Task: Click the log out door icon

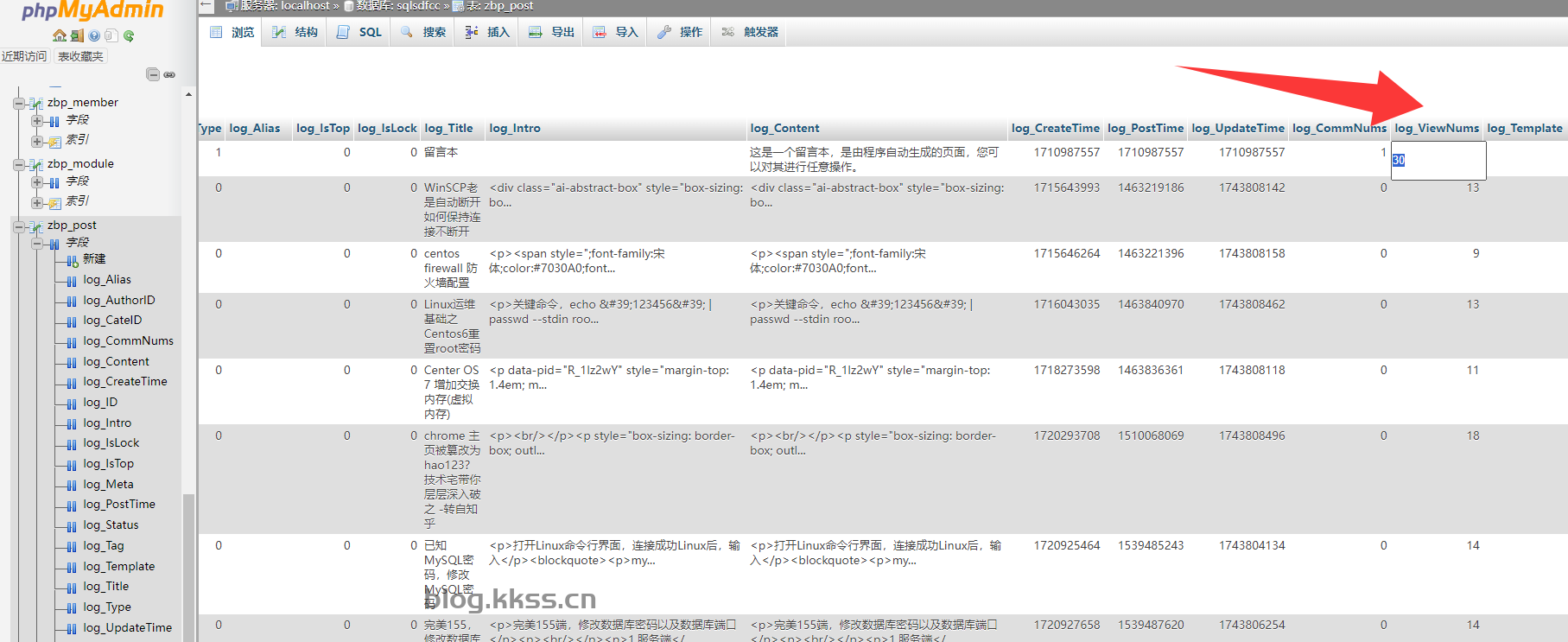Action: 77,35
